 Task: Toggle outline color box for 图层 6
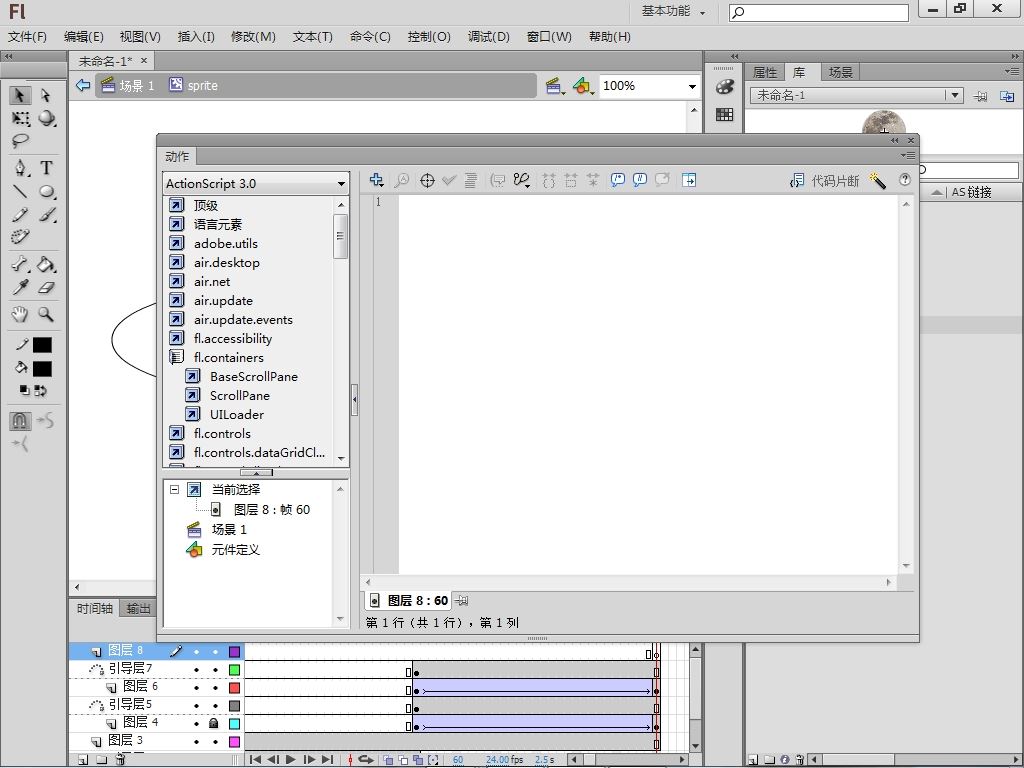pyautogui.click(x=234, y=687)
